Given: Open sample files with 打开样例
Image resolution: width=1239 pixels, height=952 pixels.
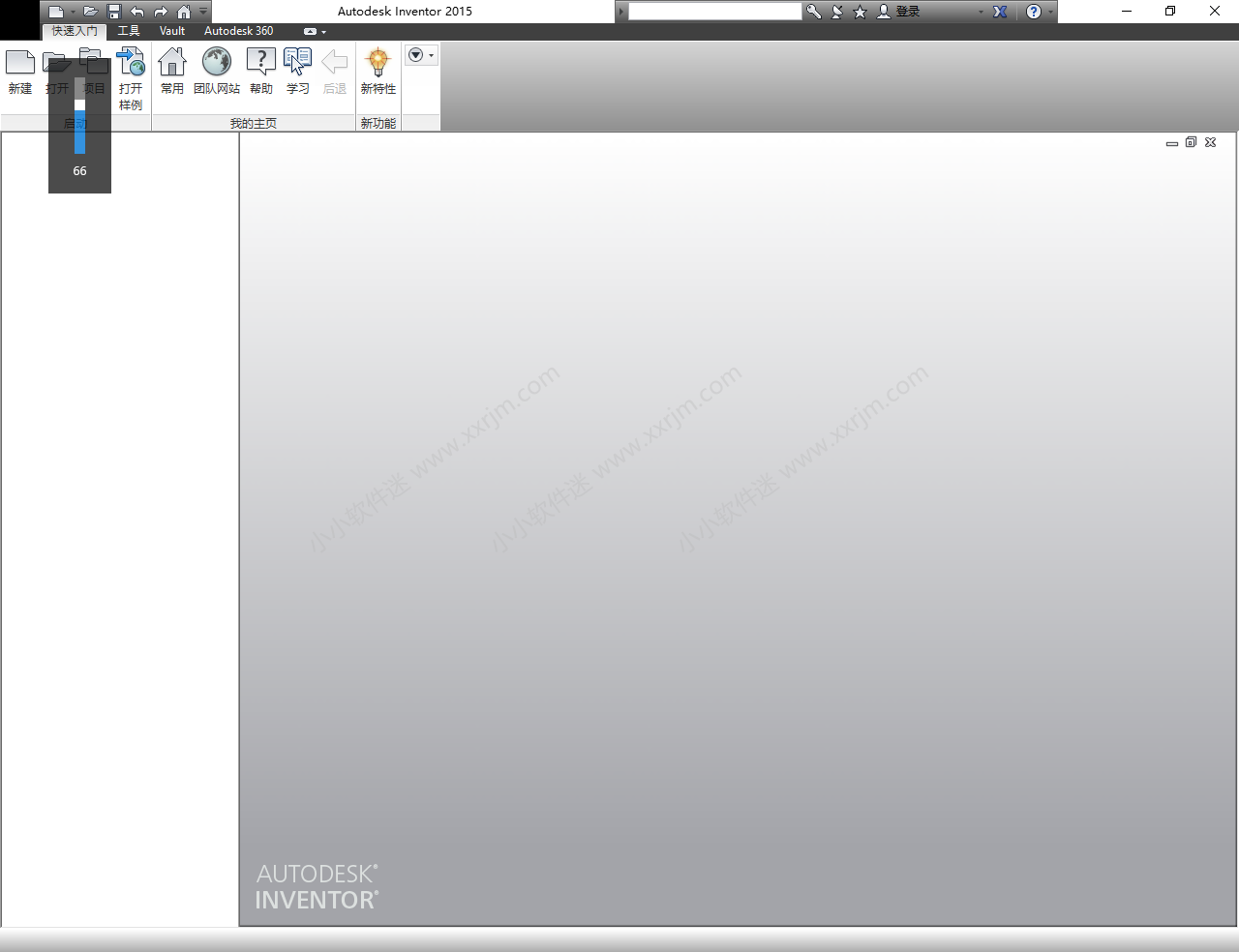Looking at the screenshot, I should 131,78.
